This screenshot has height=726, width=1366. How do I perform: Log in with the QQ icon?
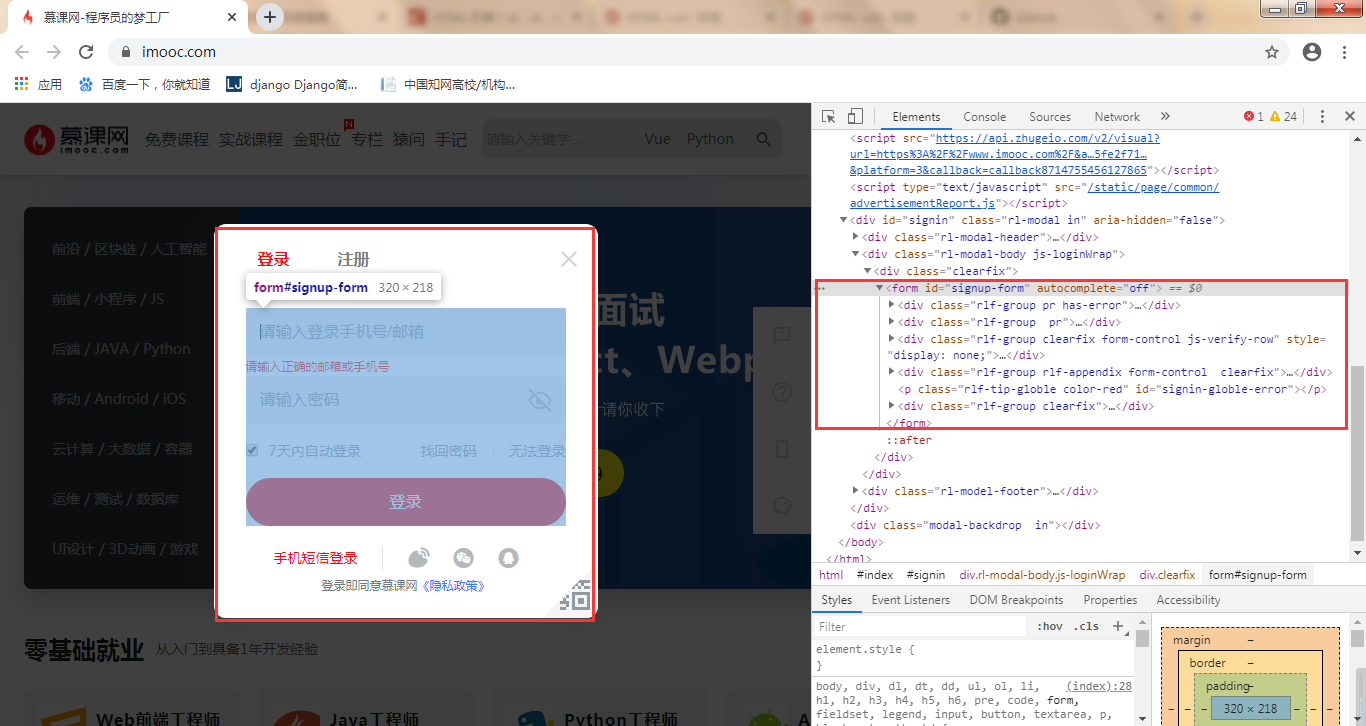[509, 558]
